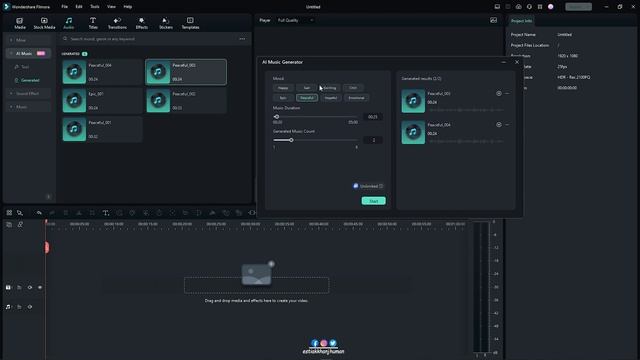Screen dimensions: 640x360
Task: Expand the Mine section in sidebar
Action: click(28, 40)
